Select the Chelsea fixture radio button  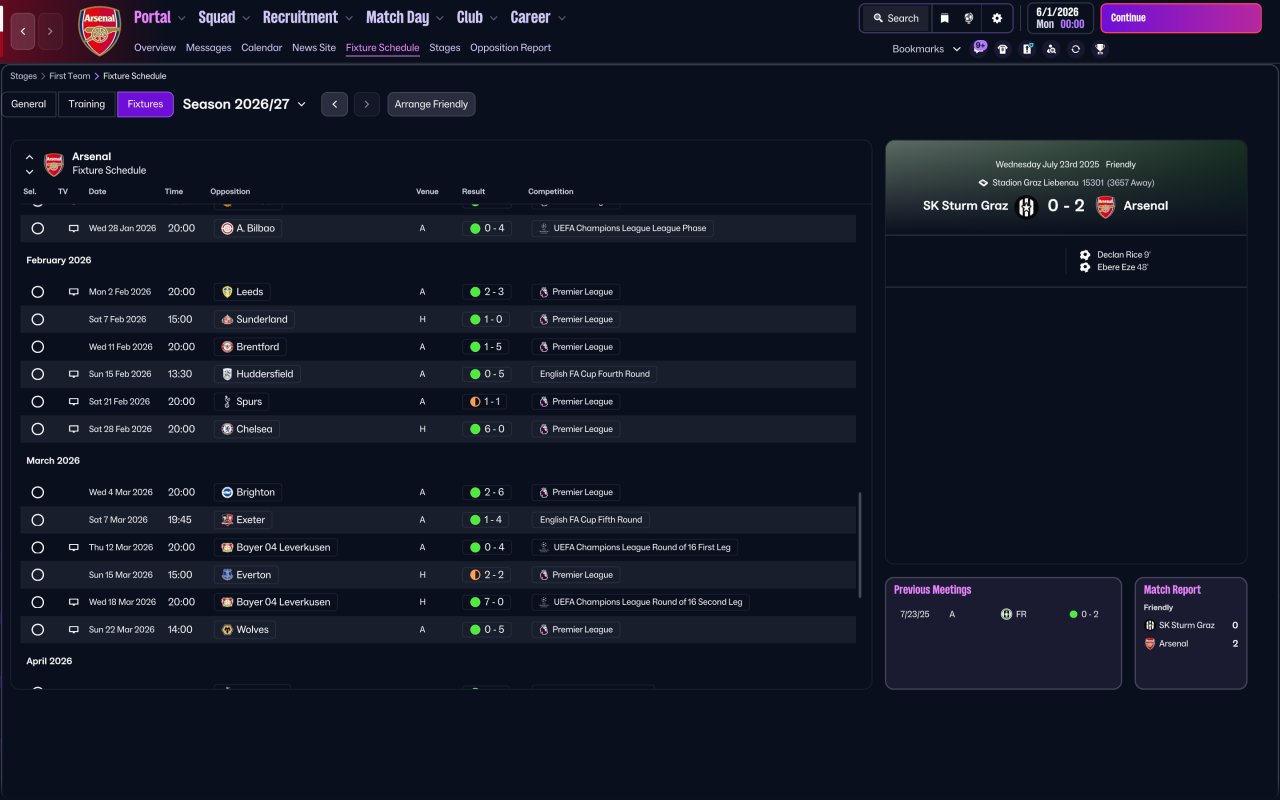(38, 429)
